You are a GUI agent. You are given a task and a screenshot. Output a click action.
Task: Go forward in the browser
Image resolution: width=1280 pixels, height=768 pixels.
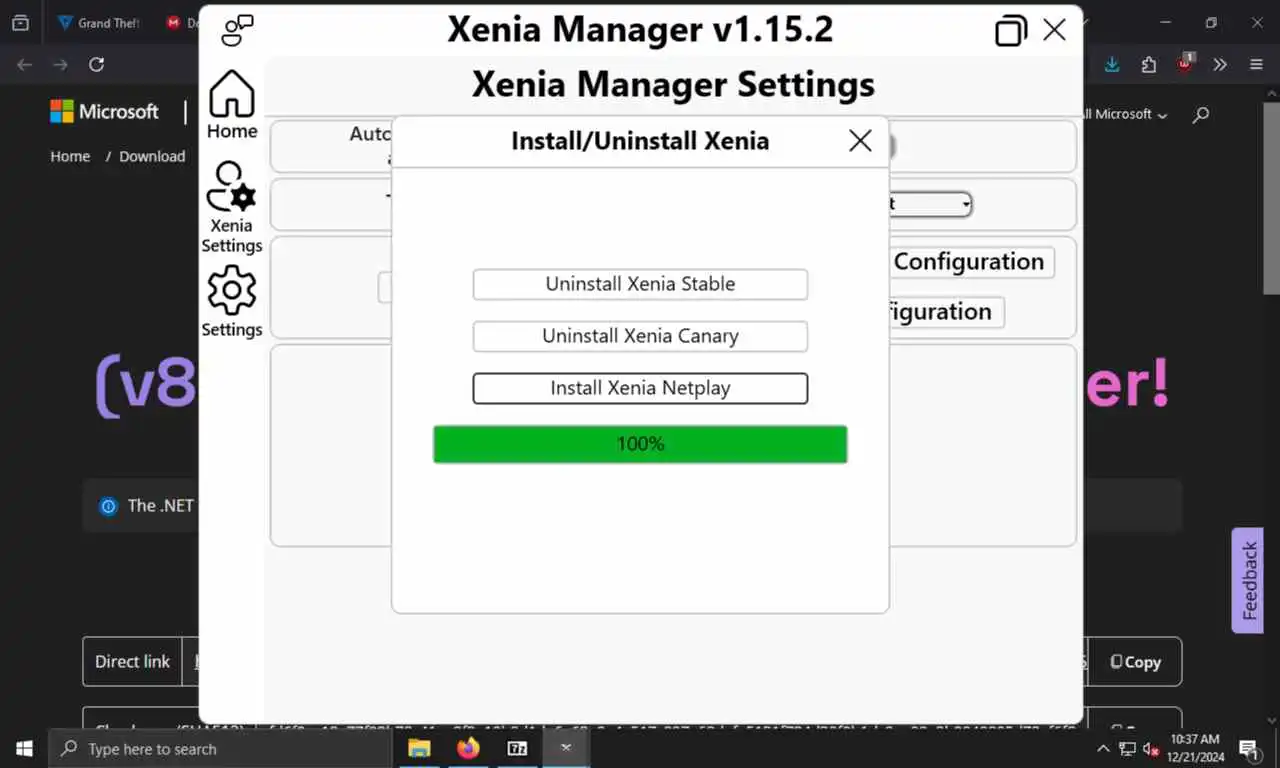coord(60,64)
